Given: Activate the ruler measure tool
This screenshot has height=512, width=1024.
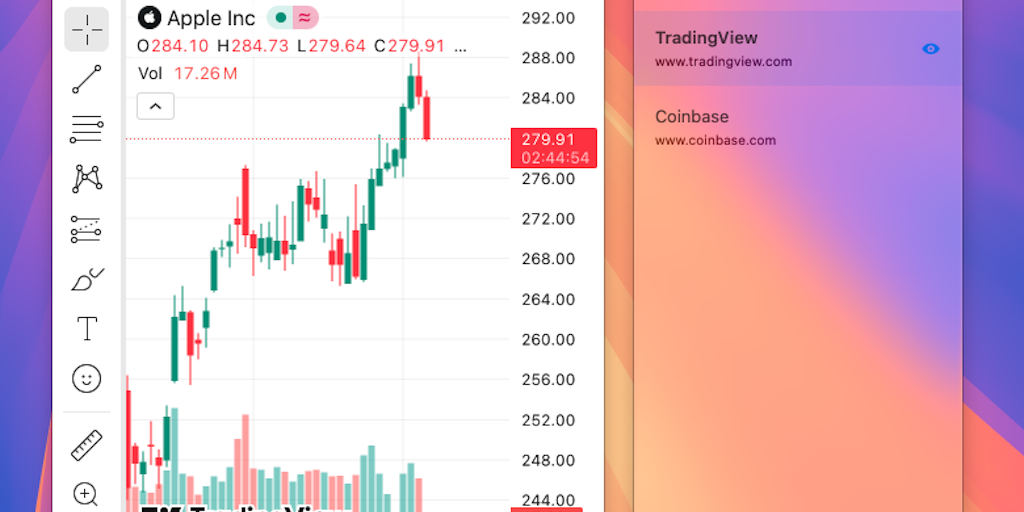Looking at the screenshot, I should coord(87,445).
